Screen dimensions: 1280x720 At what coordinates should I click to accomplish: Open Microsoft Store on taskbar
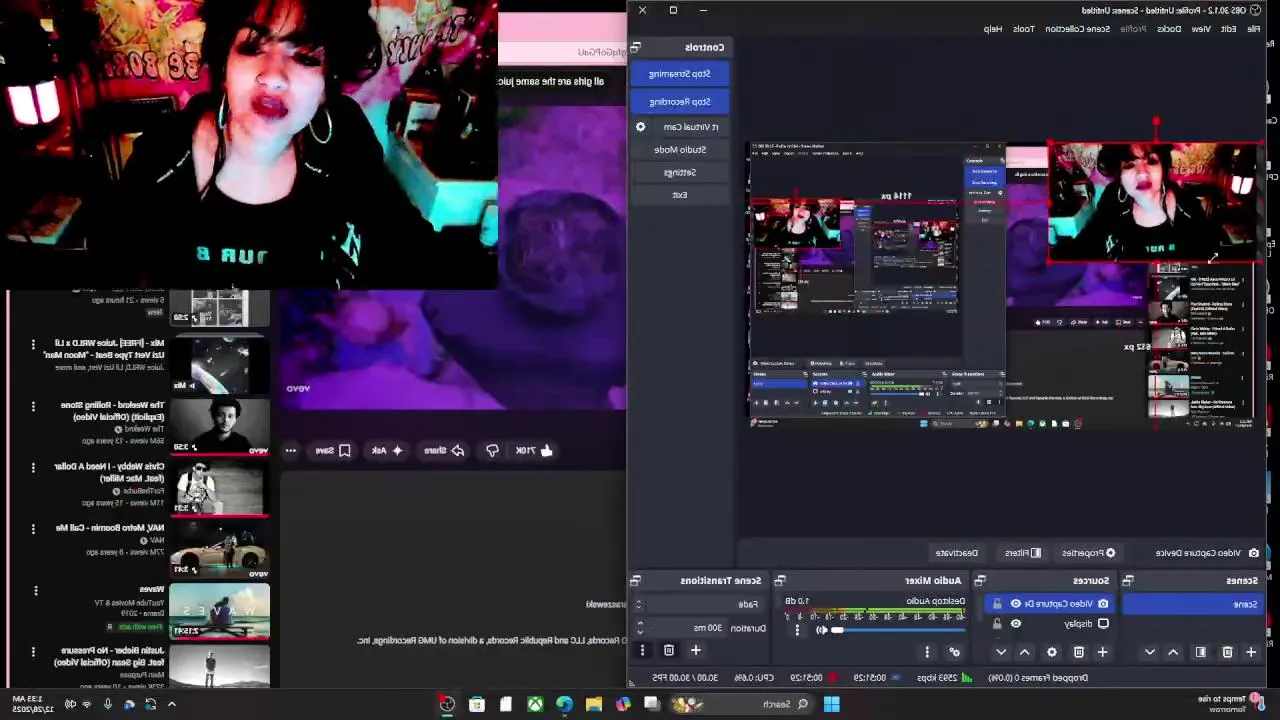pos(477,704)
